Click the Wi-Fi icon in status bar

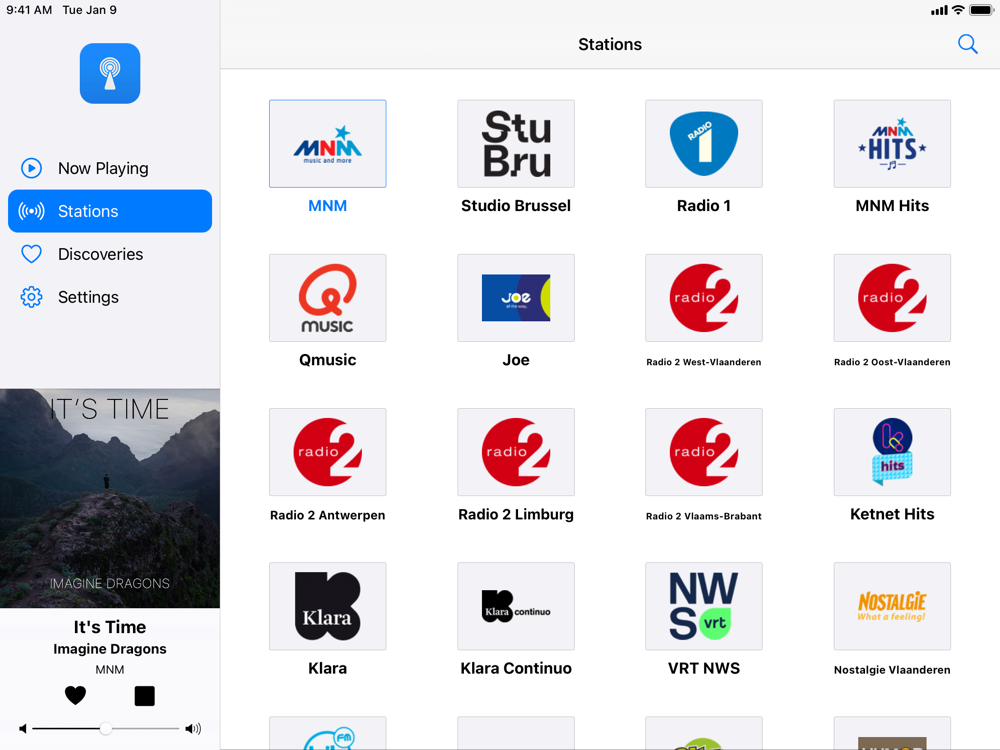point(958,10)
